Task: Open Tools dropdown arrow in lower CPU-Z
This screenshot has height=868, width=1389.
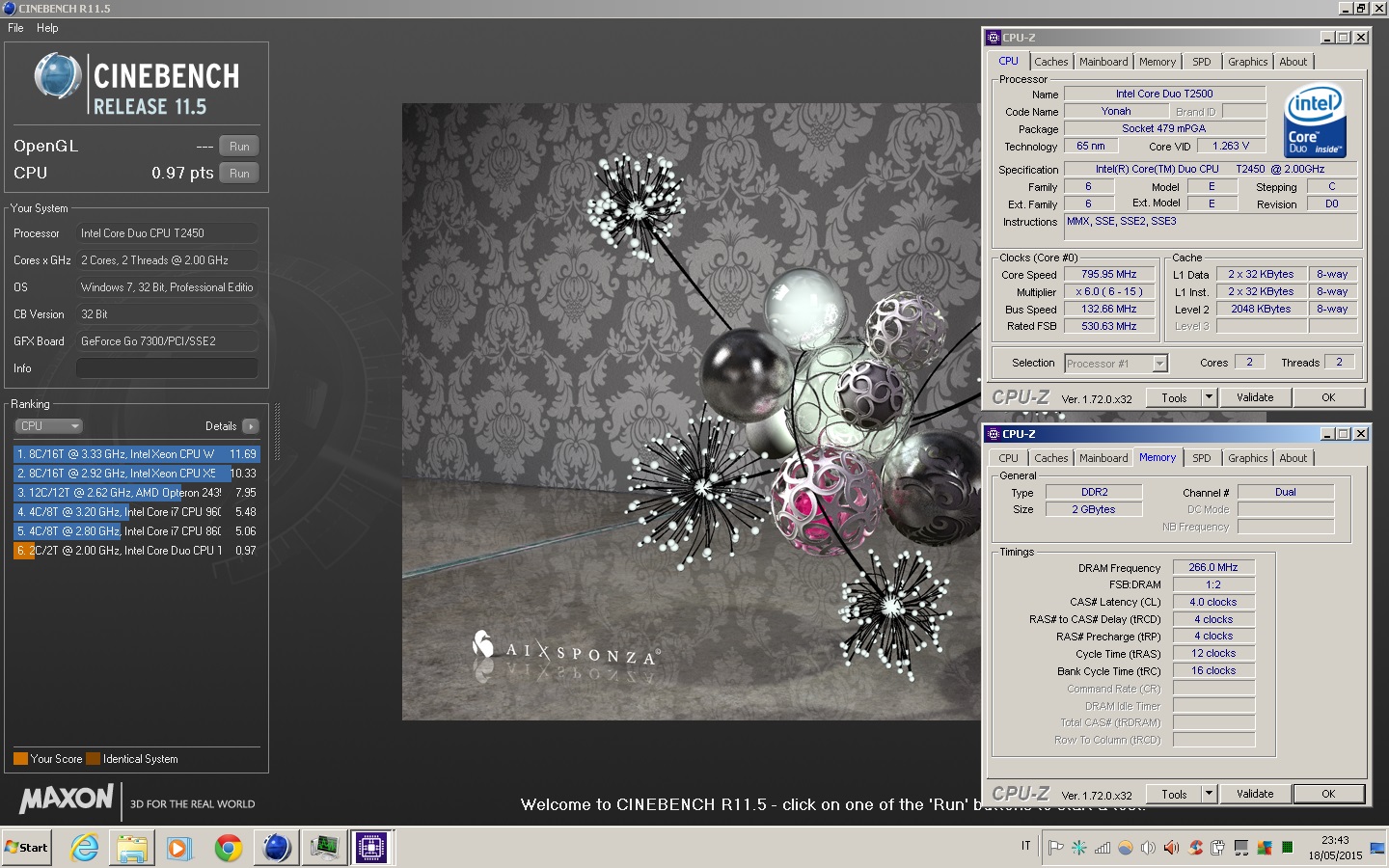Action: (1209, 794)
